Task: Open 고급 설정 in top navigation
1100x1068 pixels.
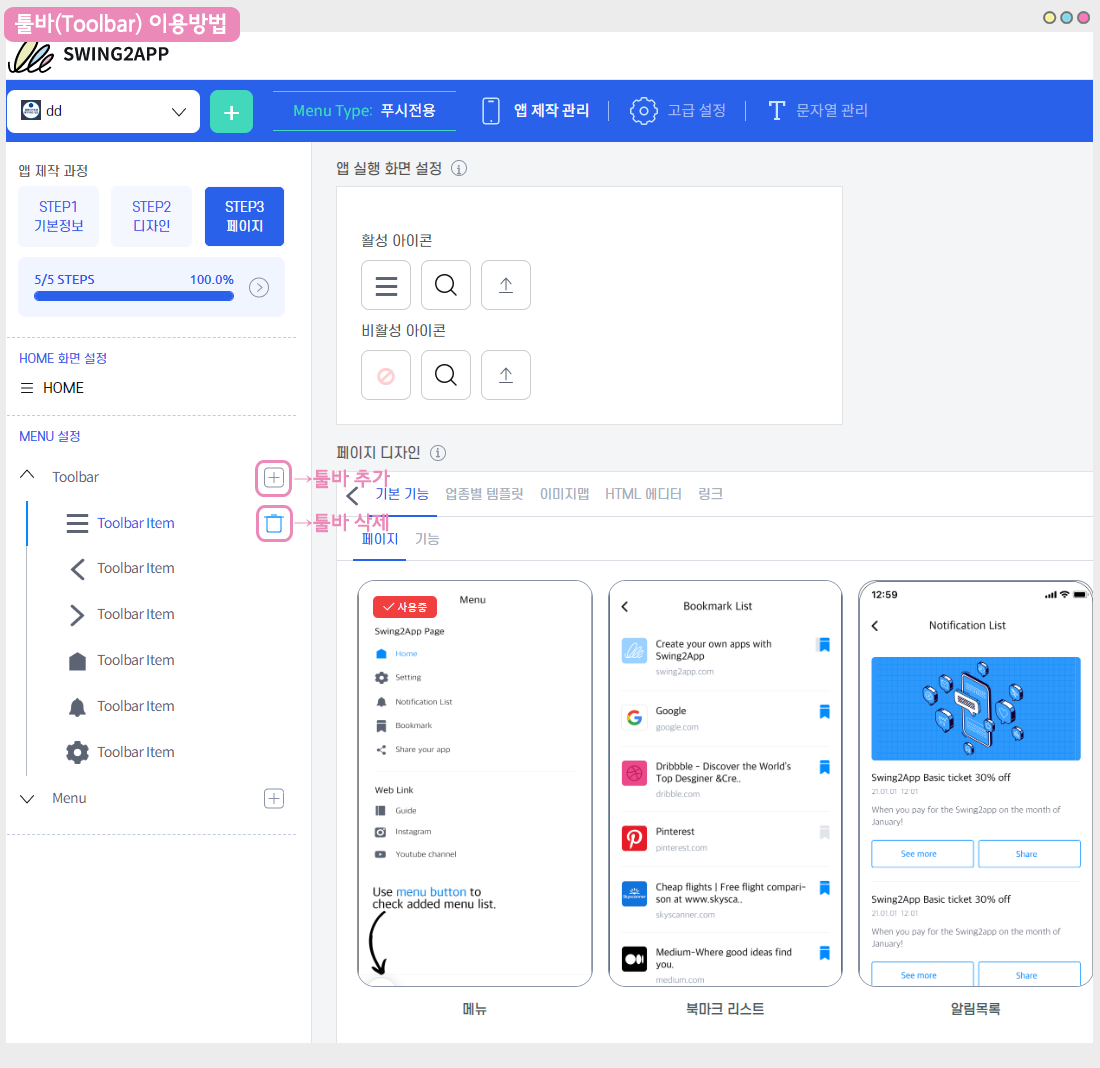Action: coord(677,111)
